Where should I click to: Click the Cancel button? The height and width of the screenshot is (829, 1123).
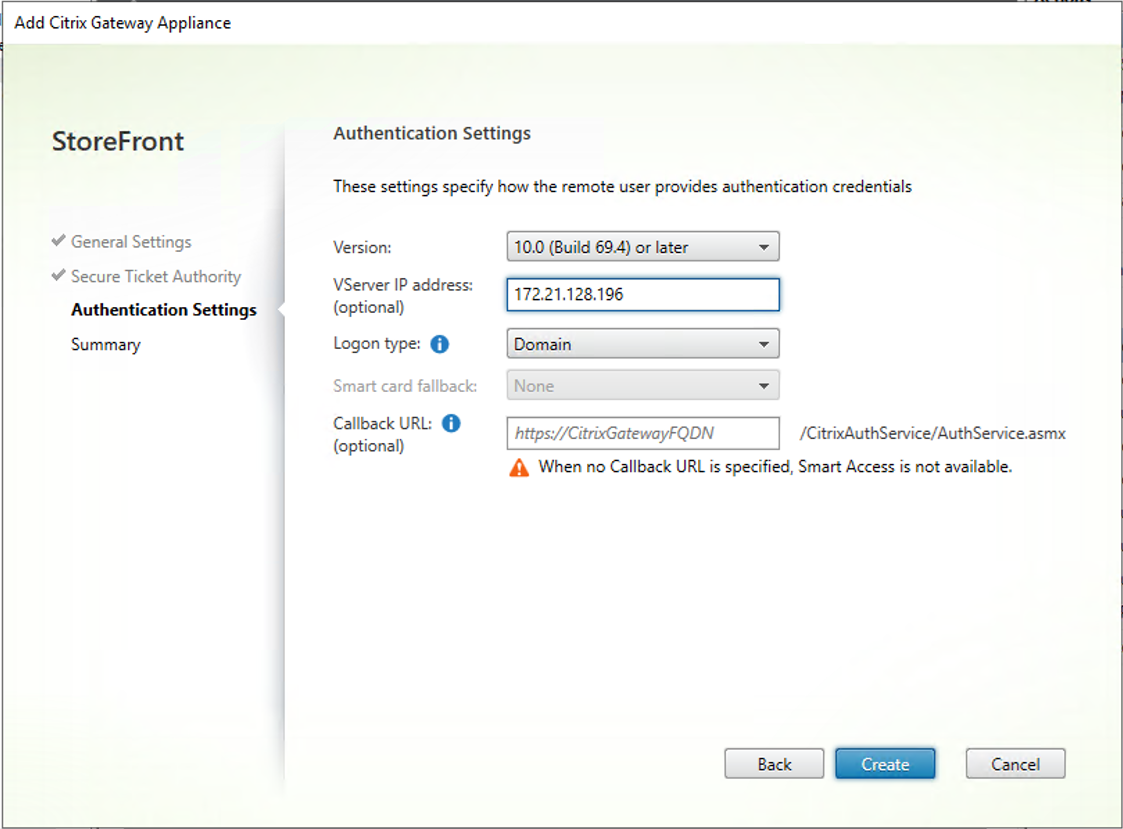click(1016, 764)
